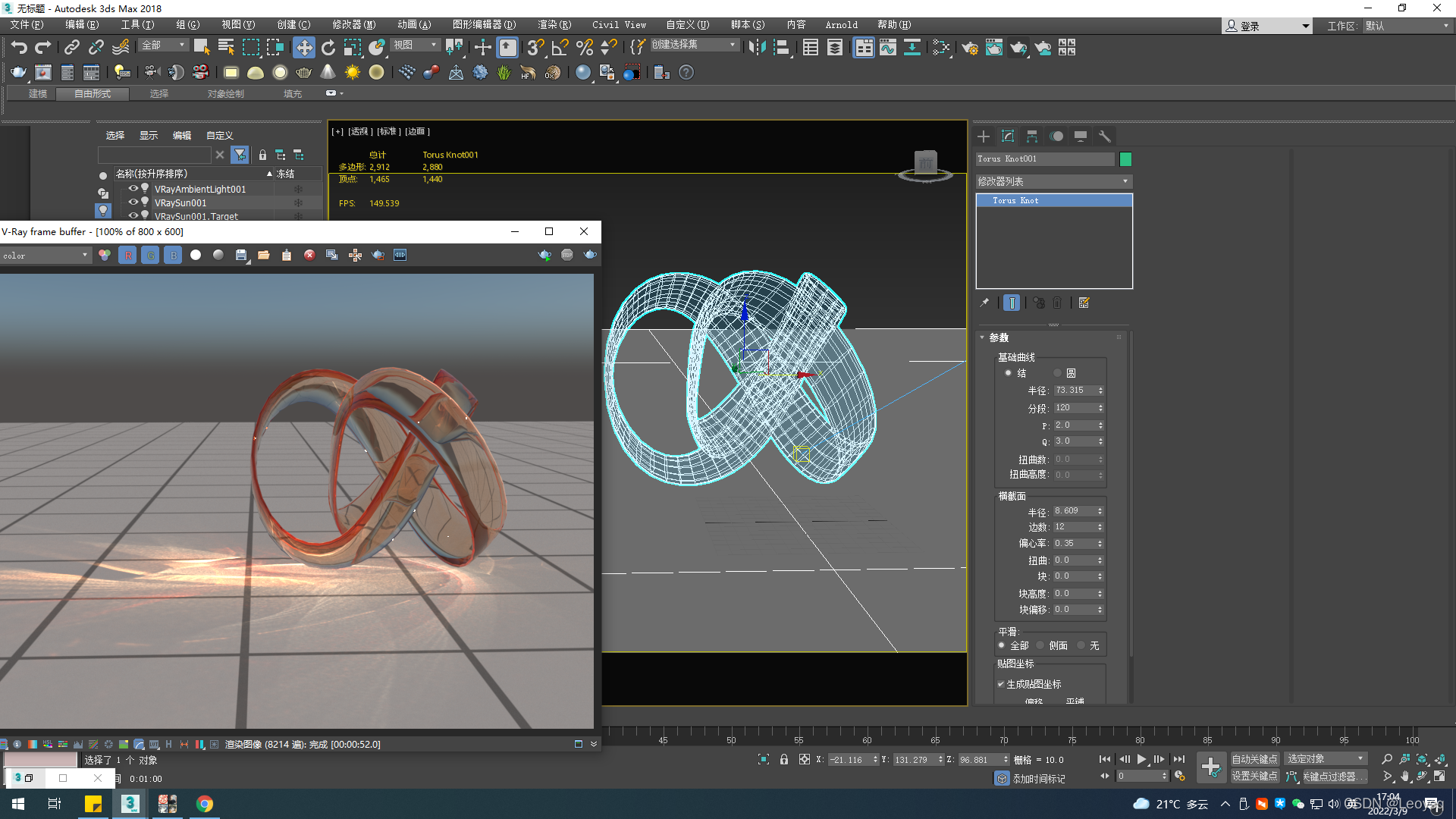Screen dimensions: 1456x819
Task: Open the 渲染(R) menu
Action: click(554, 25)
